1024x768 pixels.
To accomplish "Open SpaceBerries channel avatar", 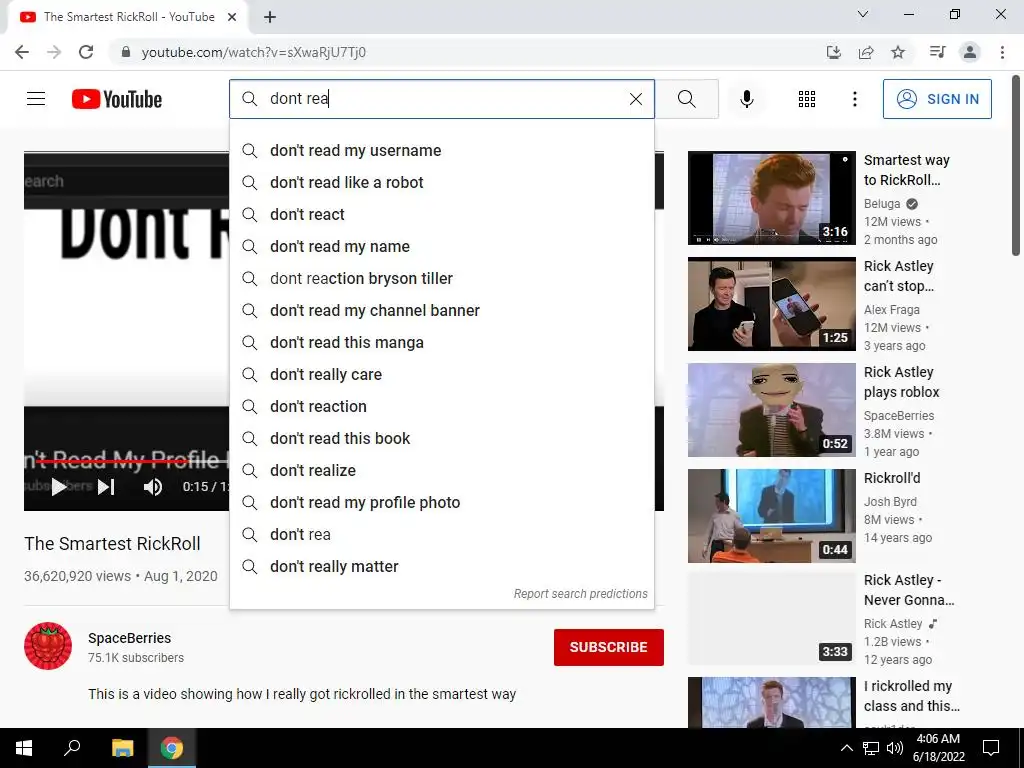I will 48,646.
